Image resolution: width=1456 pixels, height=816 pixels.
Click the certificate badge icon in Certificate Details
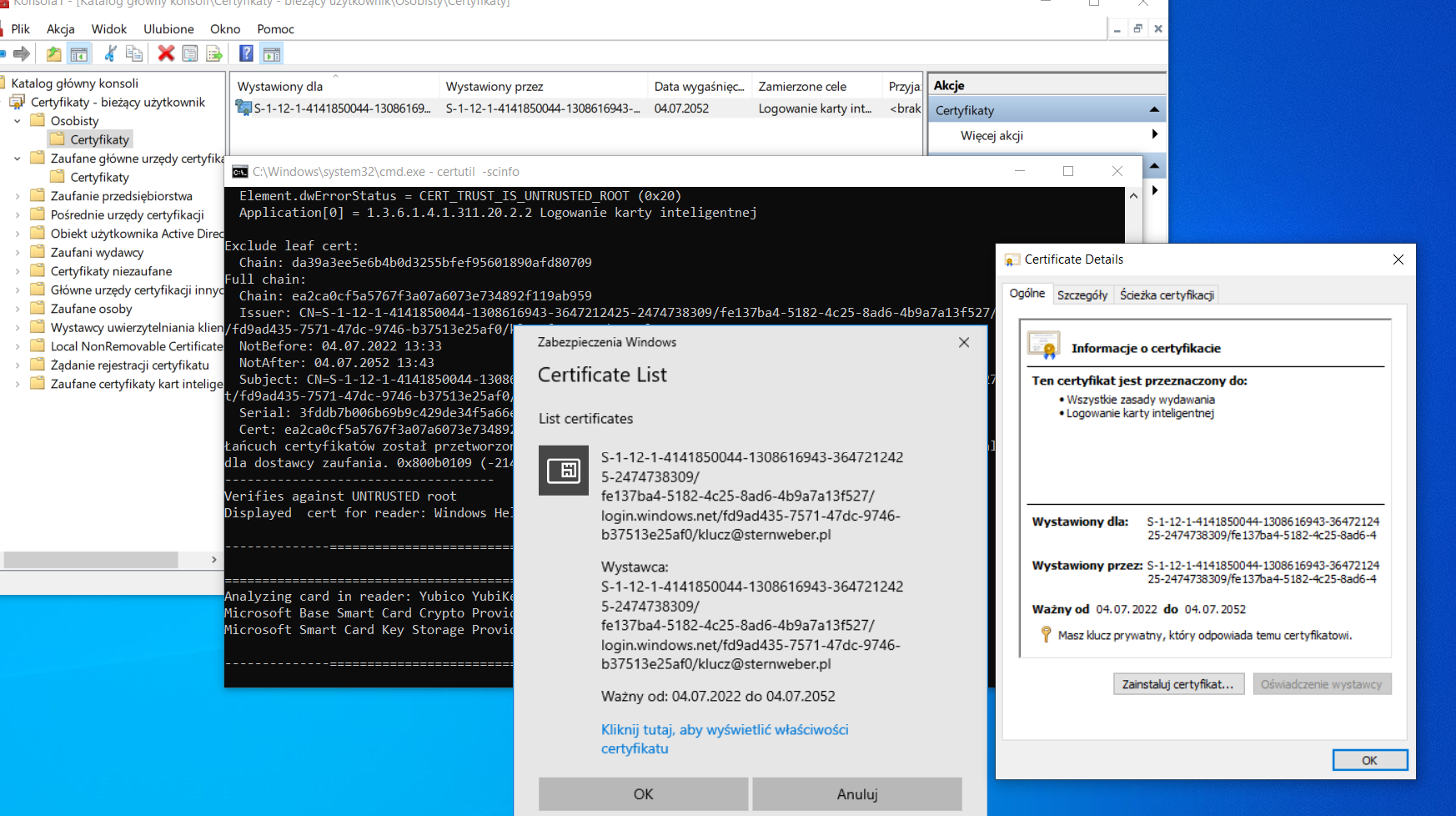coord(1044,346)
